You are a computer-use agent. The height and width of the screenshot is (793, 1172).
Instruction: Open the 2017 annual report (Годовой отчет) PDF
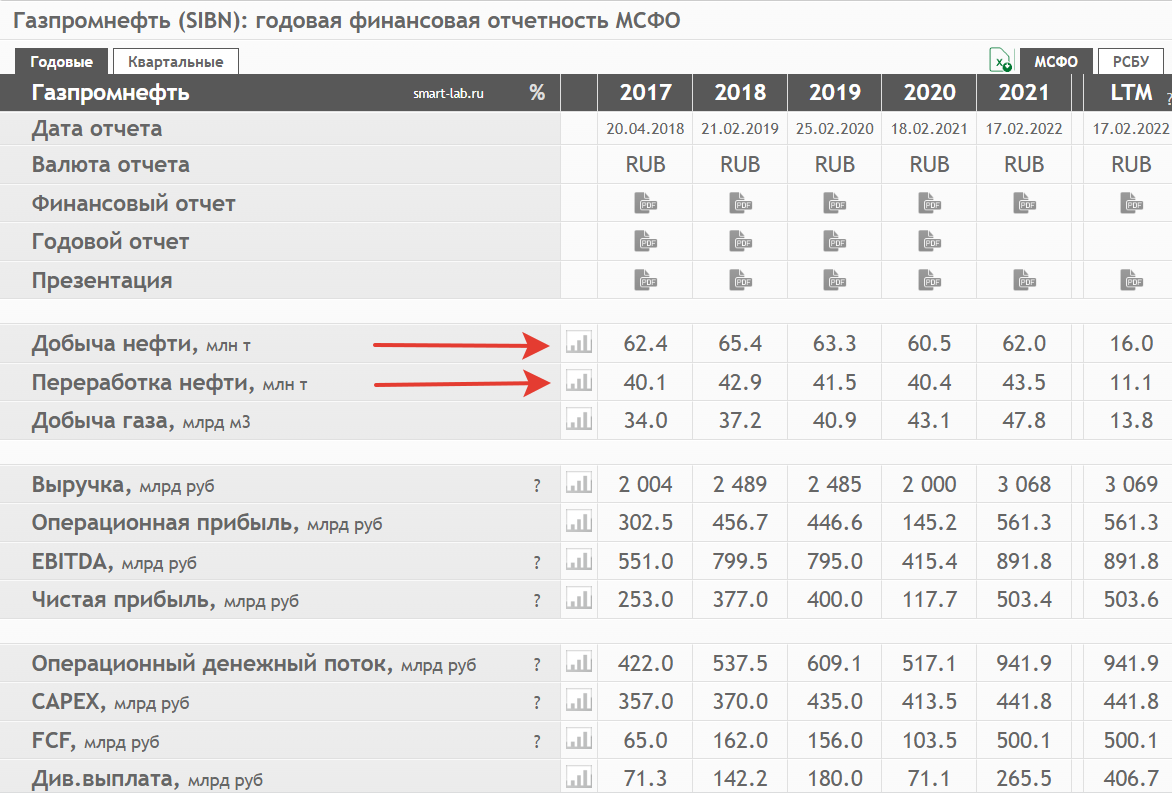(x=646, y=241)
